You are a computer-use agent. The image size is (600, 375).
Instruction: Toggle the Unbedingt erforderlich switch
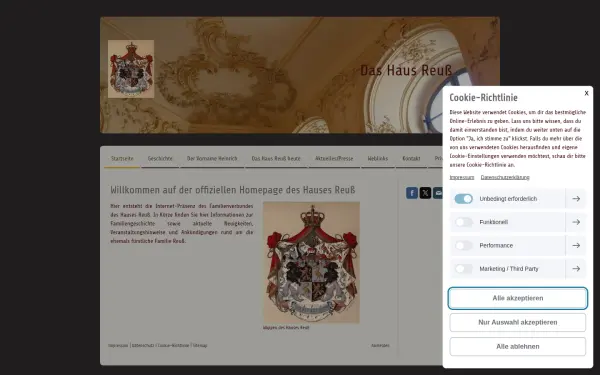(x=463, y=199)
